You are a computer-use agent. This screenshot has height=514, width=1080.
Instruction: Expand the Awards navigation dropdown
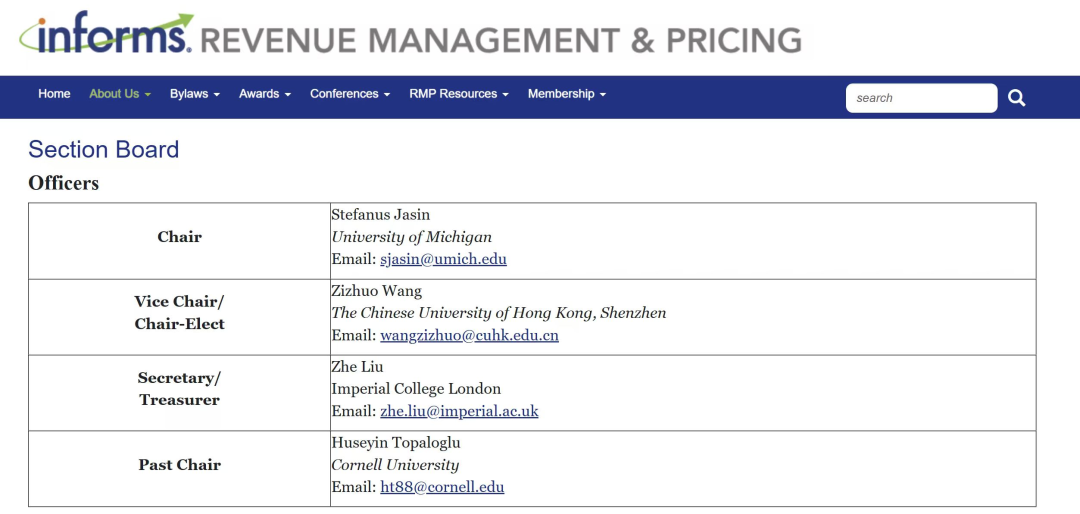264,94
